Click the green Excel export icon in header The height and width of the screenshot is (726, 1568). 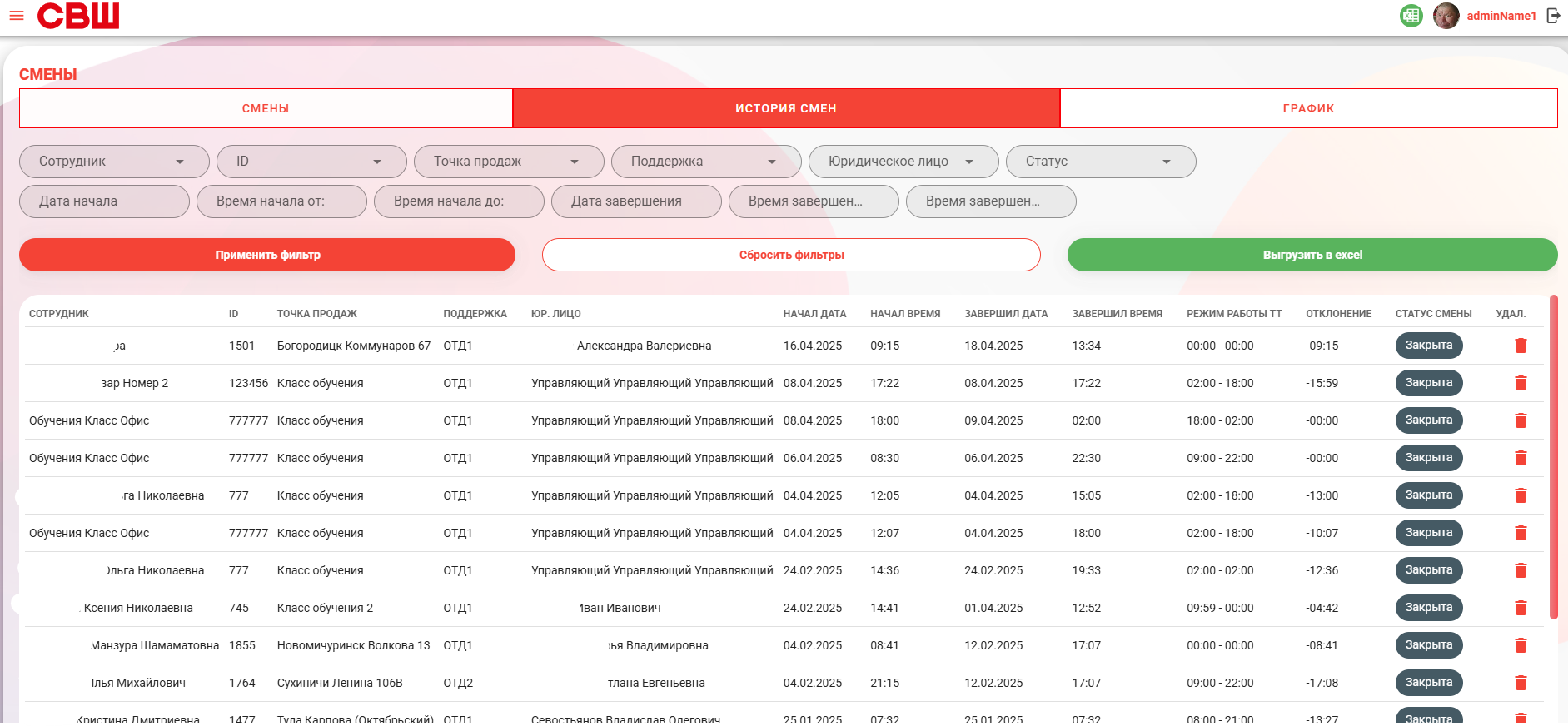[1411, 16]
